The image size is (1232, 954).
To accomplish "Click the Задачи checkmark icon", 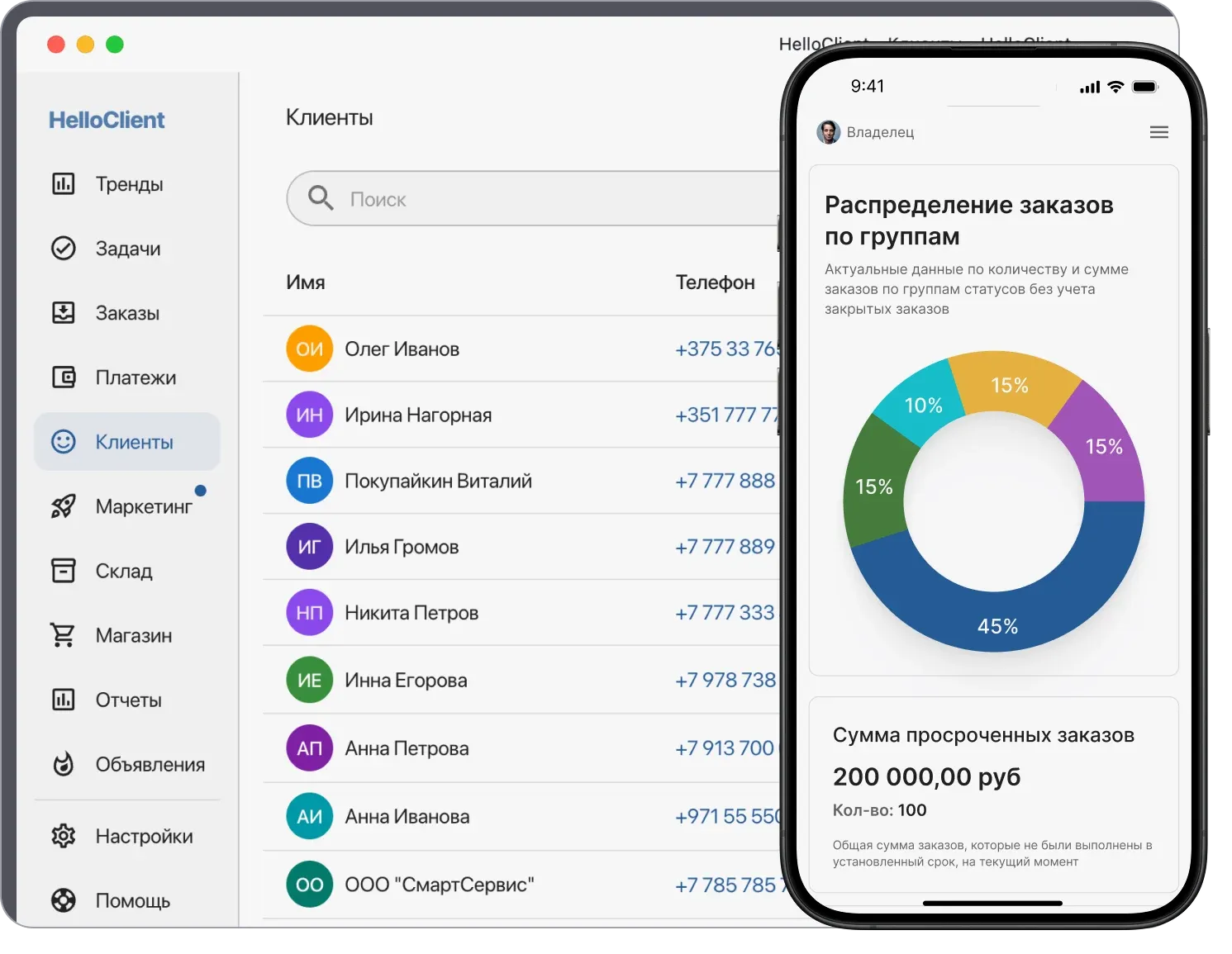I will coord(64,248).
